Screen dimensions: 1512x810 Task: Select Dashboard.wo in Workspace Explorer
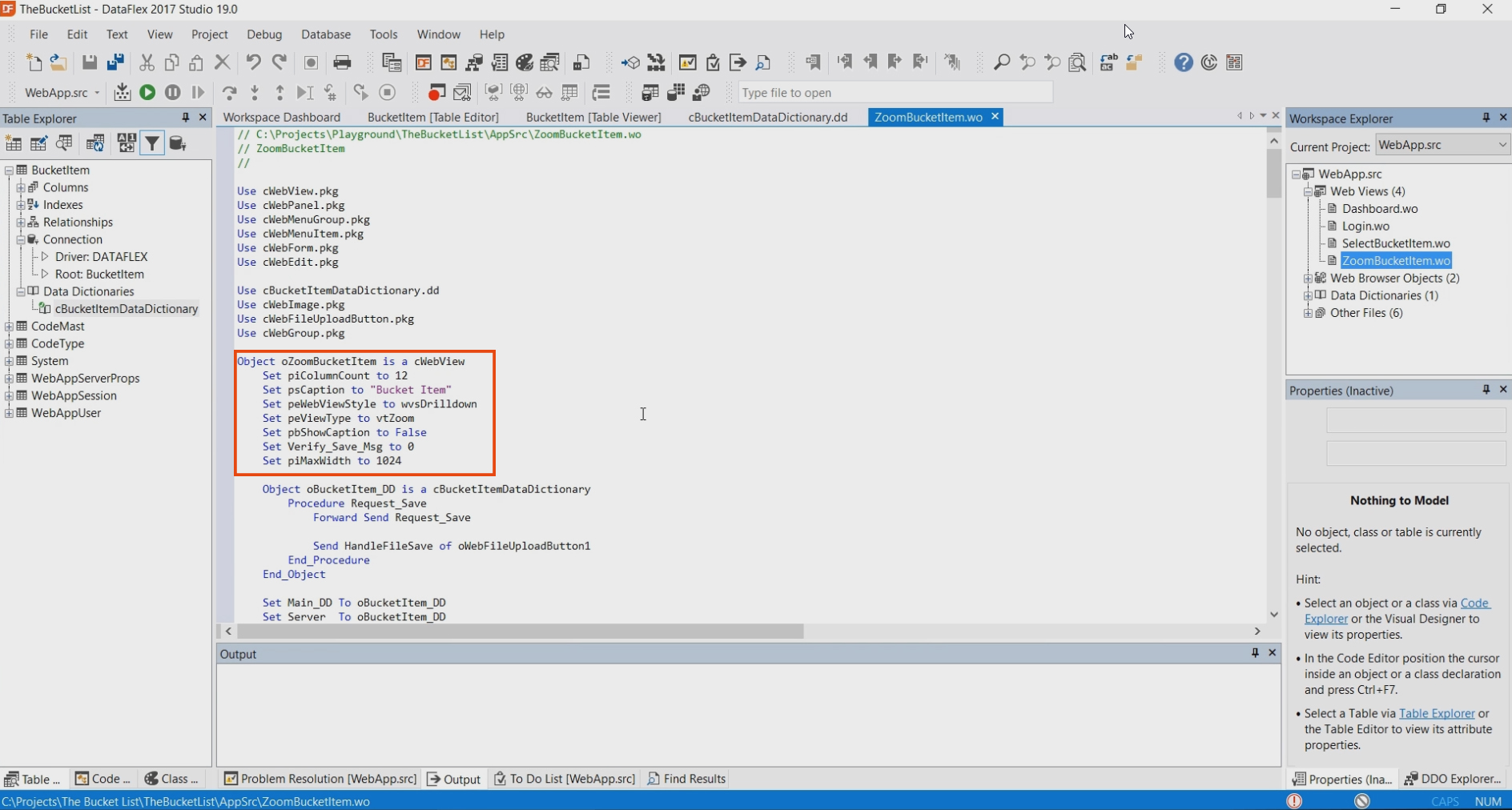(1379, 209)
